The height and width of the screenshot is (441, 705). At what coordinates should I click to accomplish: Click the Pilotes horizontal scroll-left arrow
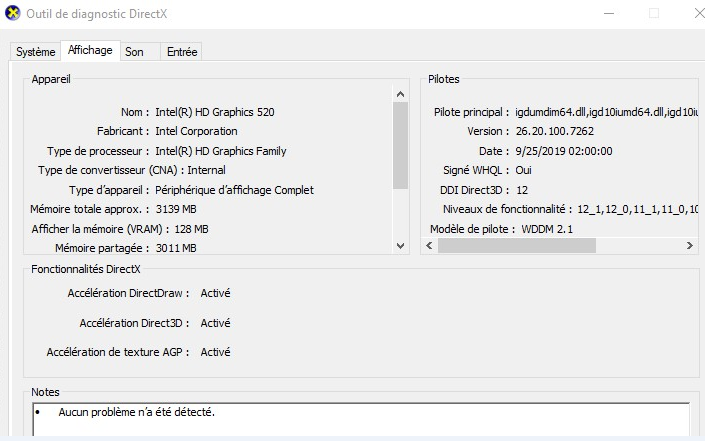point(430,246)
